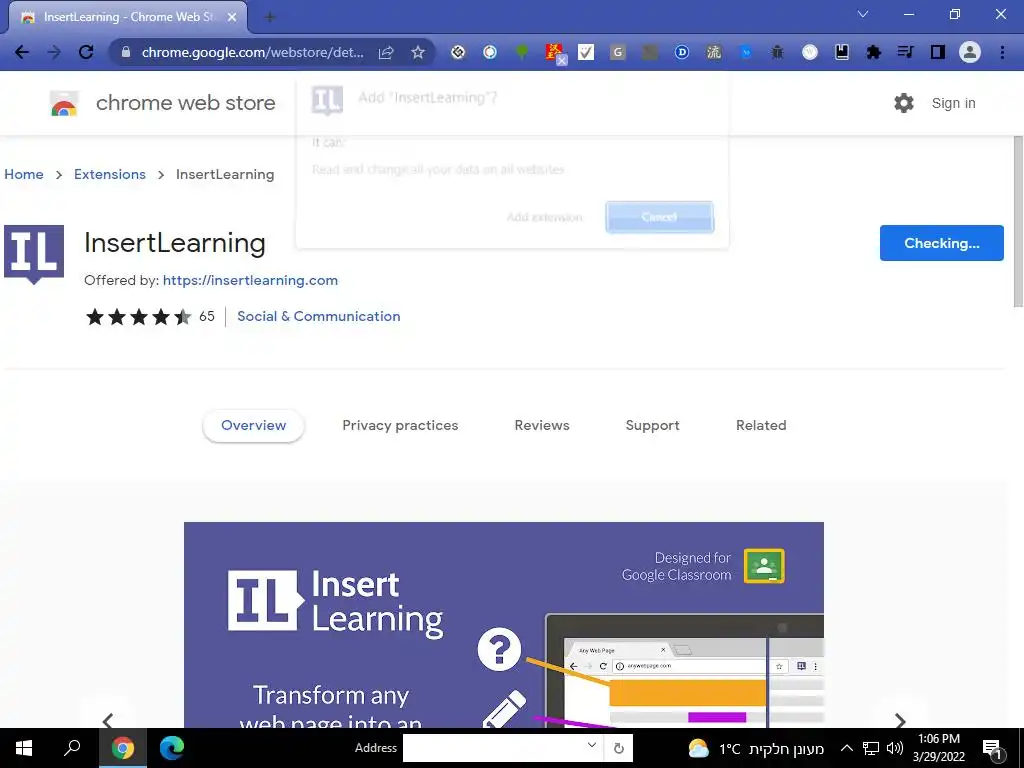
Task: Toggle the browser side panel icon
Action: [x=938, y=52]
